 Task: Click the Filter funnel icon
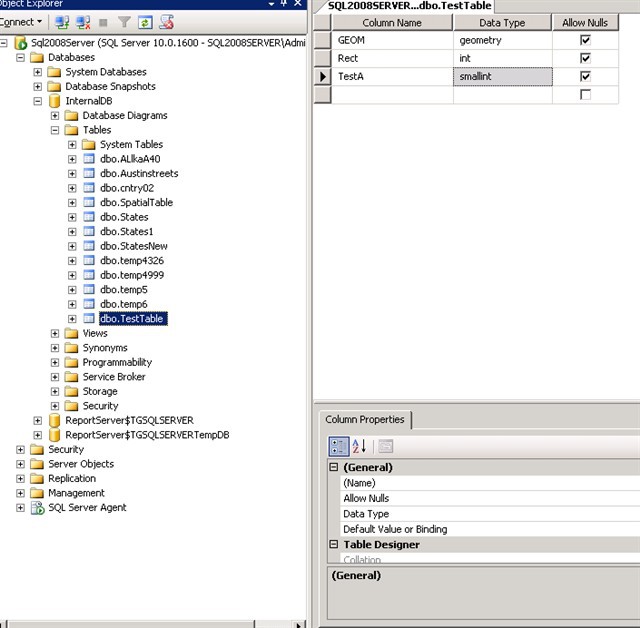124,21
